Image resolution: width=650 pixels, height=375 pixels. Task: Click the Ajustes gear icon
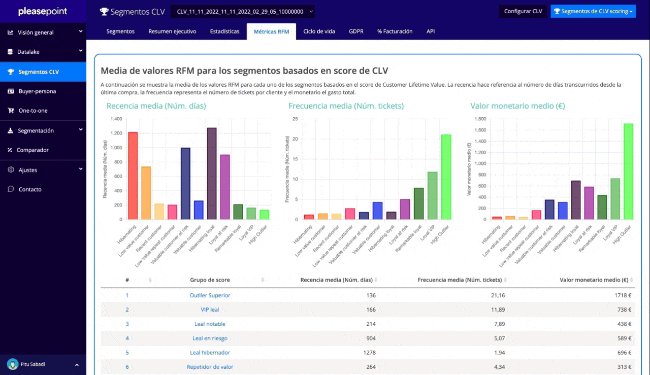11,169
